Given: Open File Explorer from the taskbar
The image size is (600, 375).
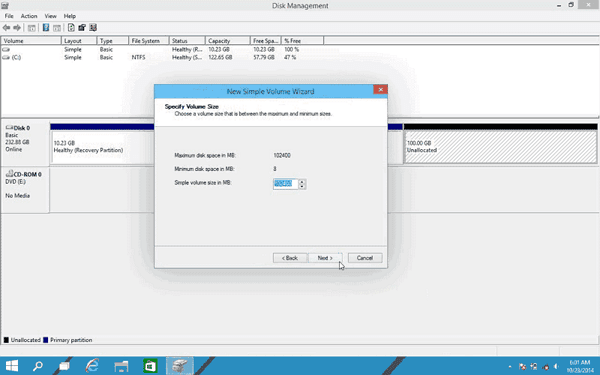Looking at the screenshot, I should point(121,366).
